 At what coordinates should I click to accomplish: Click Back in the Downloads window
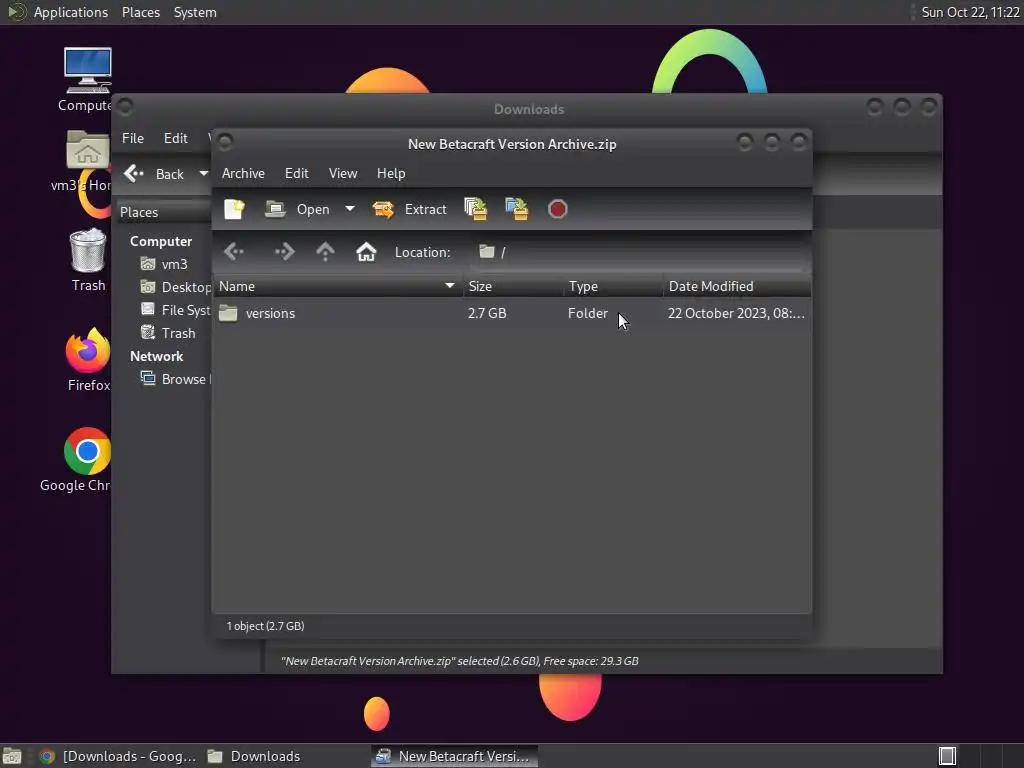[155, 174]
